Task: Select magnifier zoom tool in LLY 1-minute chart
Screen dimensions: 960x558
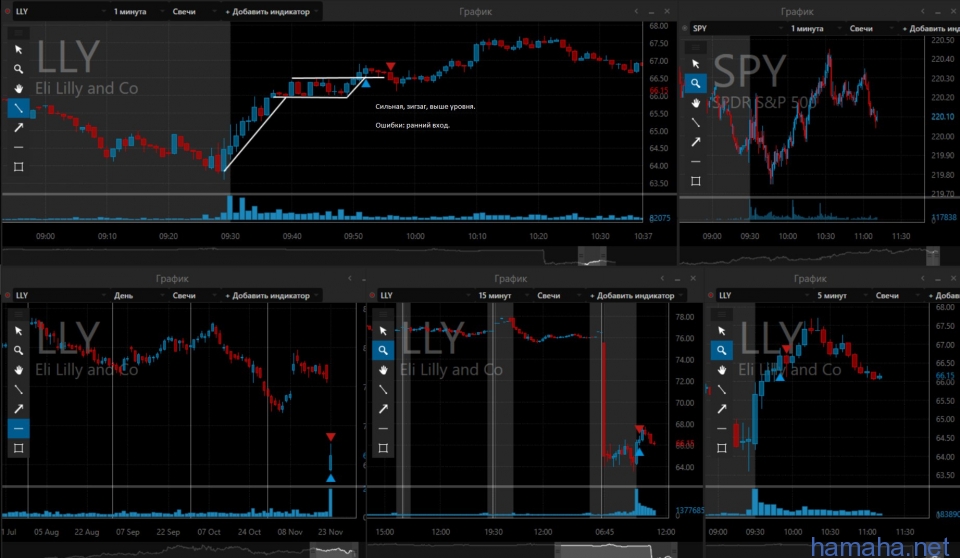Action: (18, 69)
